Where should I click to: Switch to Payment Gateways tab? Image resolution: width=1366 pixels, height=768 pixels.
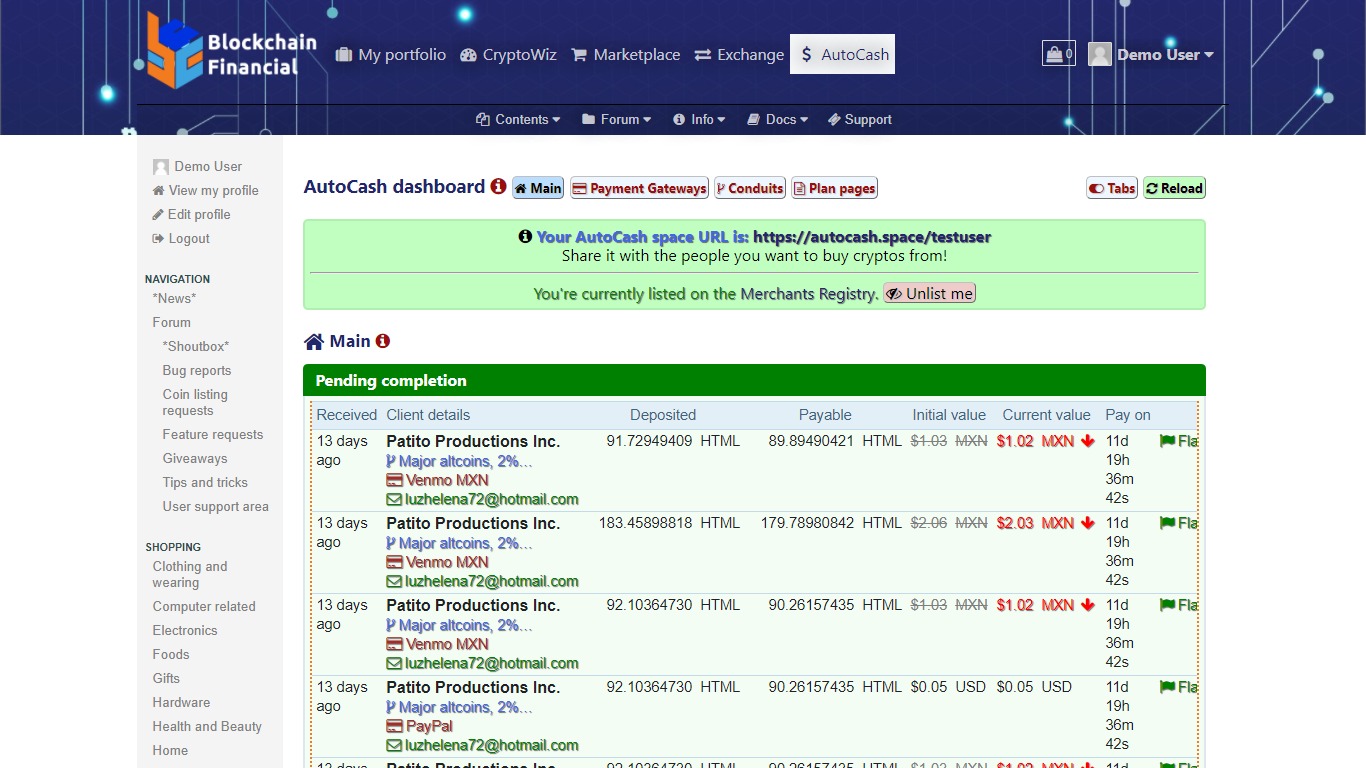[x=639, y=188]
